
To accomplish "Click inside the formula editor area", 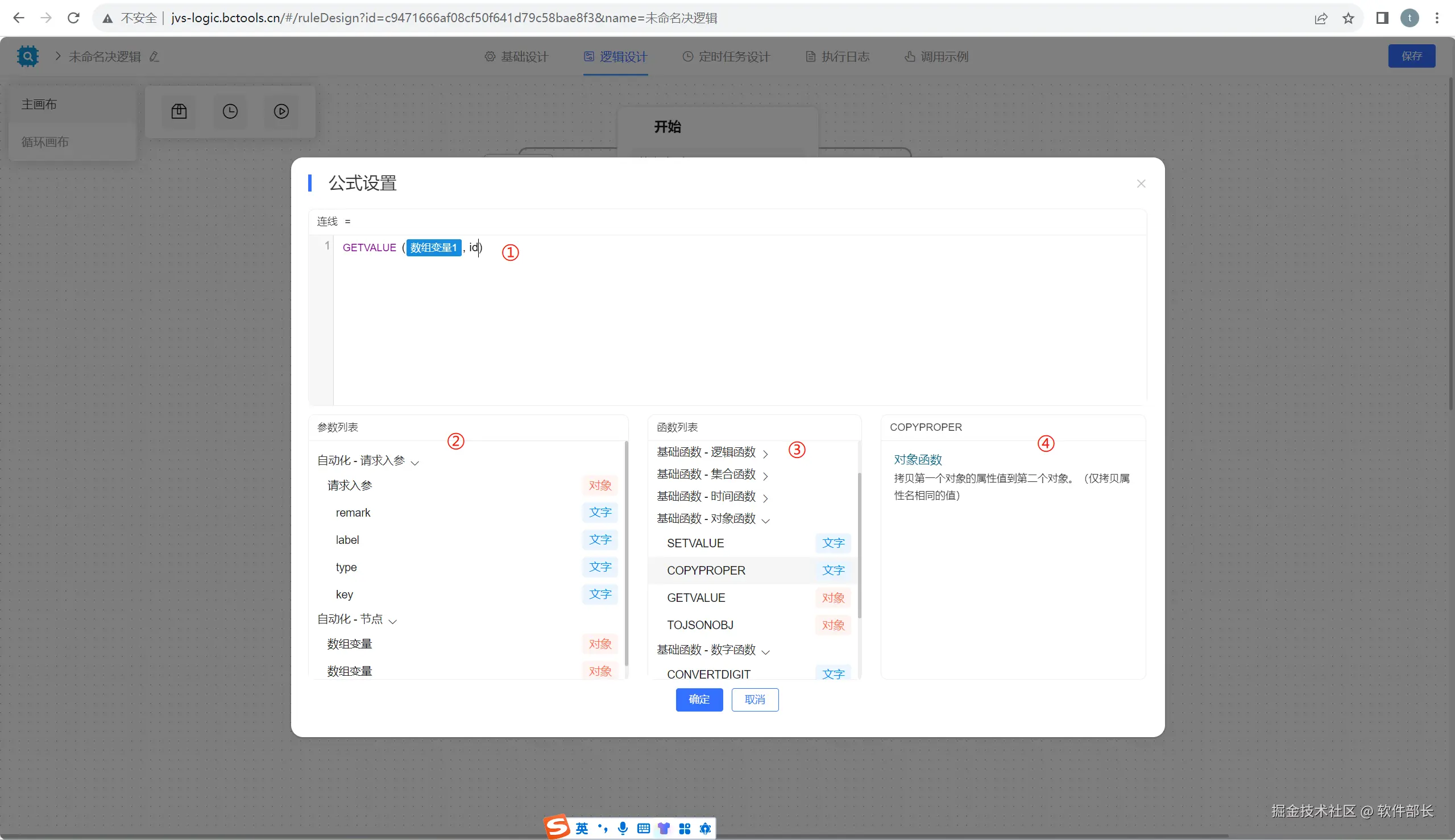I will tap(739, 323).
